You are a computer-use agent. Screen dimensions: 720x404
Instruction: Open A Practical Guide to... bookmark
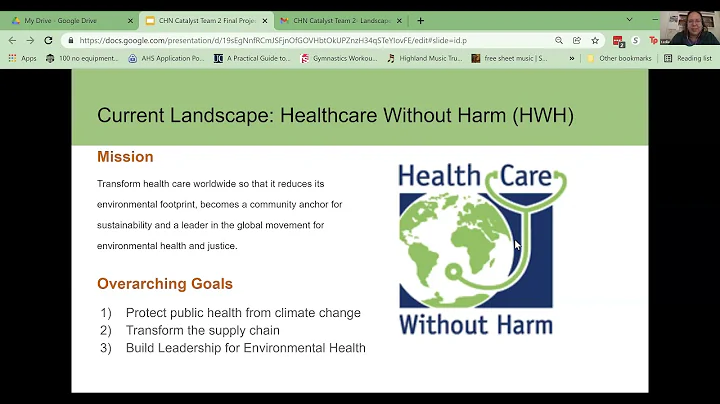pyautogui.click(x=252, y=58)
